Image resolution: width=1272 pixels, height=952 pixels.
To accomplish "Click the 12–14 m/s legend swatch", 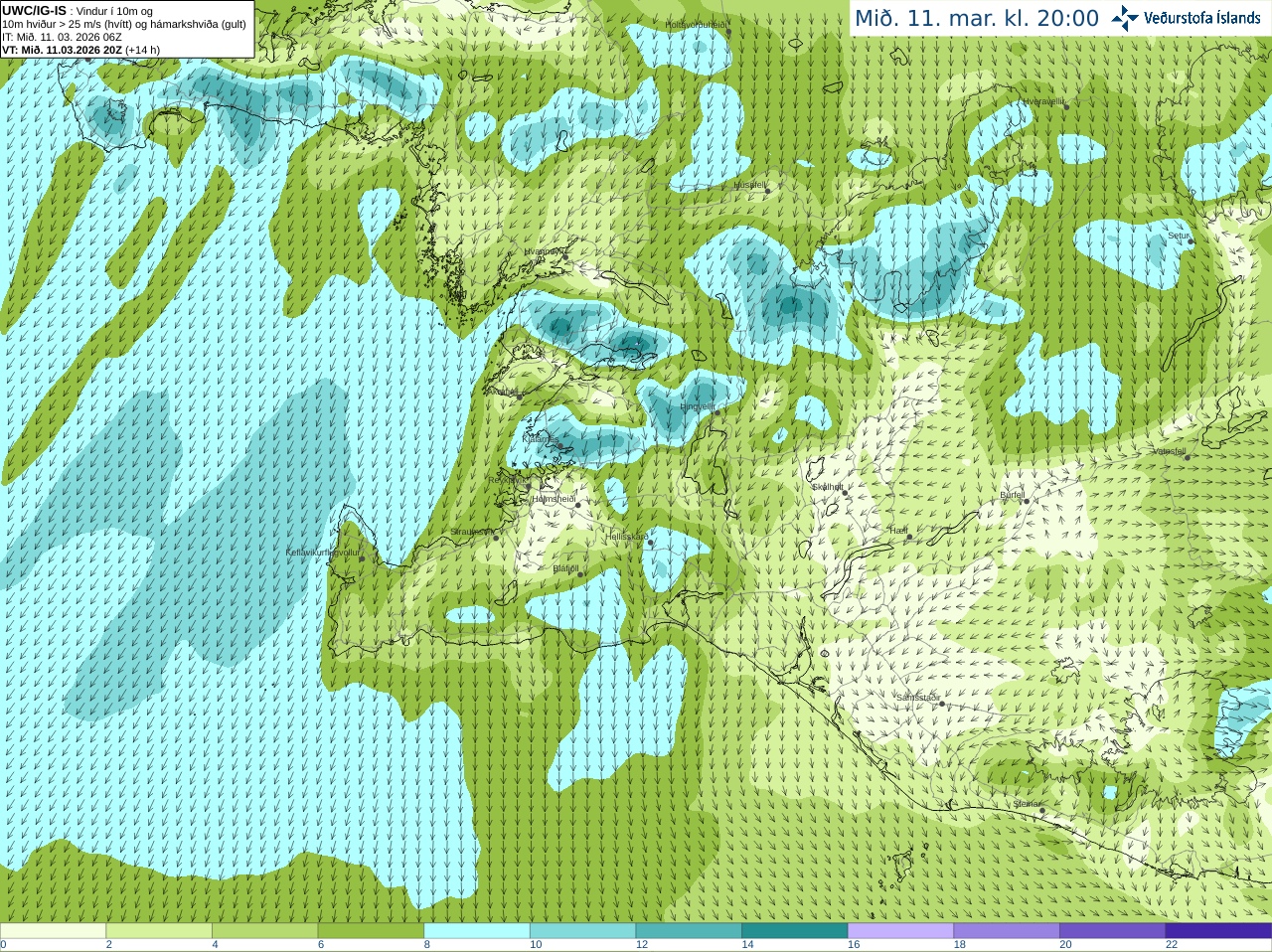I will pyautogui.click(x=689, y=931).
